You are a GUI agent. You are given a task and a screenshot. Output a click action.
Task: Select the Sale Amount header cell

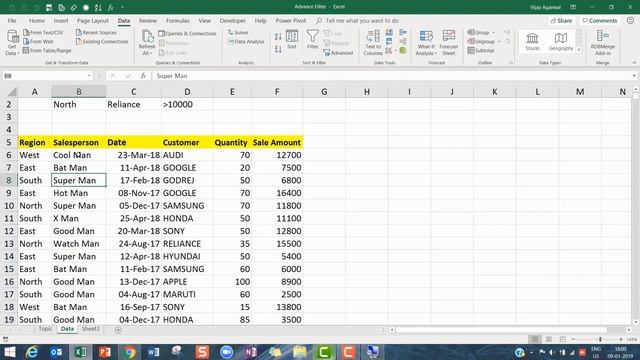(x=277, y=142)
